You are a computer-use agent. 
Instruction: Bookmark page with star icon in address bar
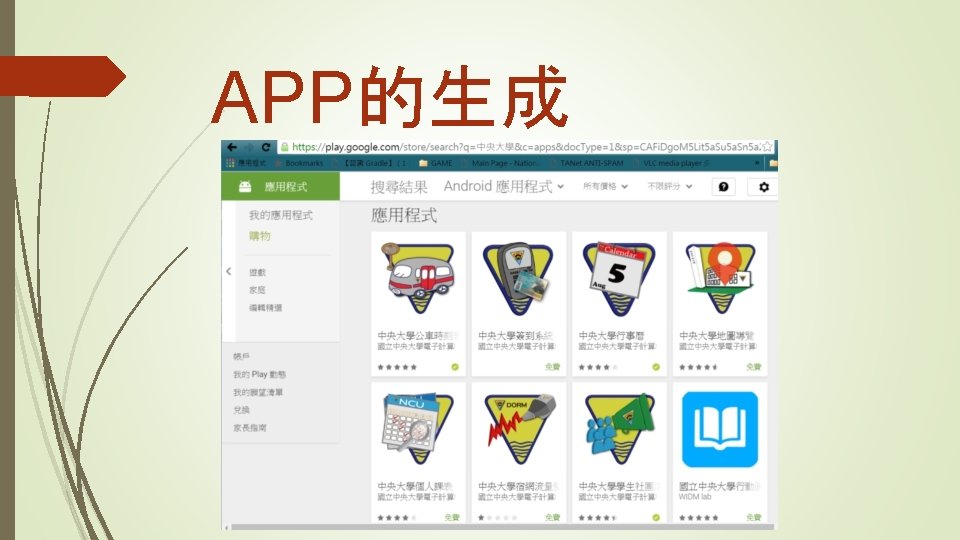click(767, 147)
